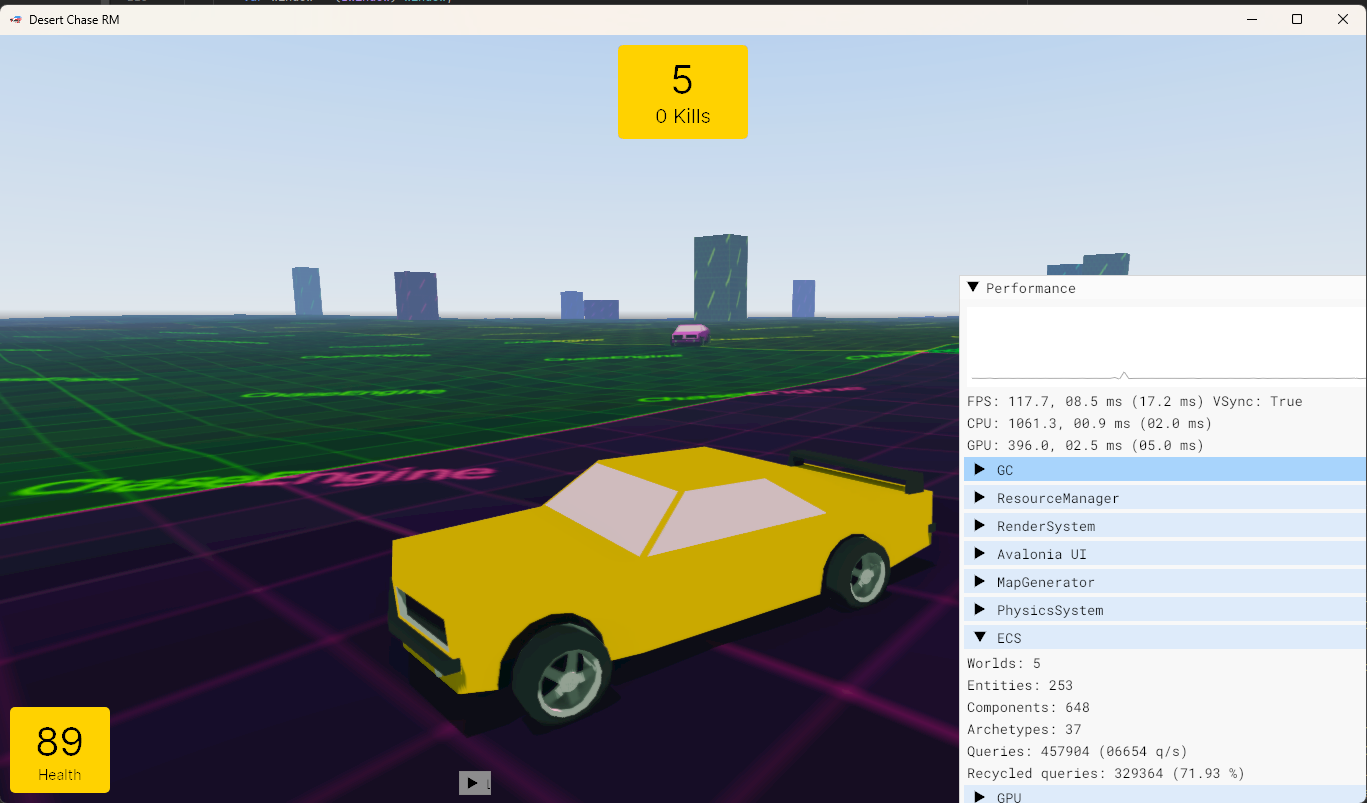Click the pink enemy car in the distance
Screen dimensions: 1367x803
coord(689,336)
